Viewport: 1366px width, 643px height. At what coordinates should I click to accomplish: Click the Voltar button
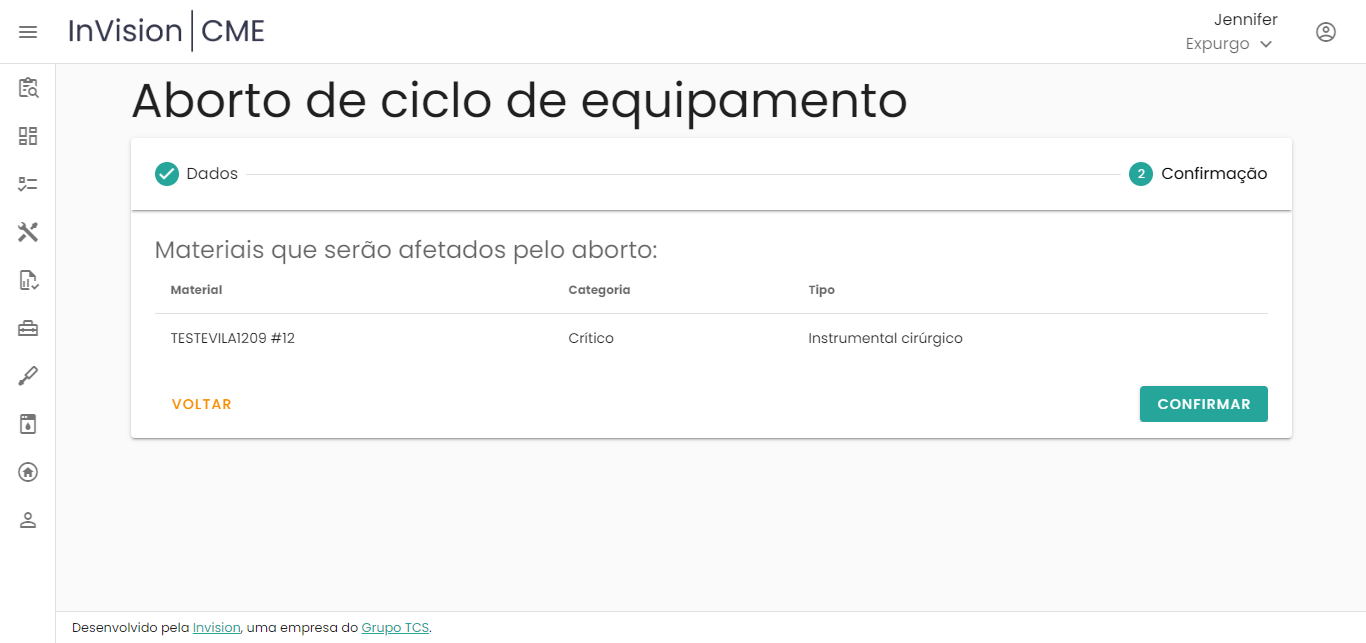coord(202,405)
